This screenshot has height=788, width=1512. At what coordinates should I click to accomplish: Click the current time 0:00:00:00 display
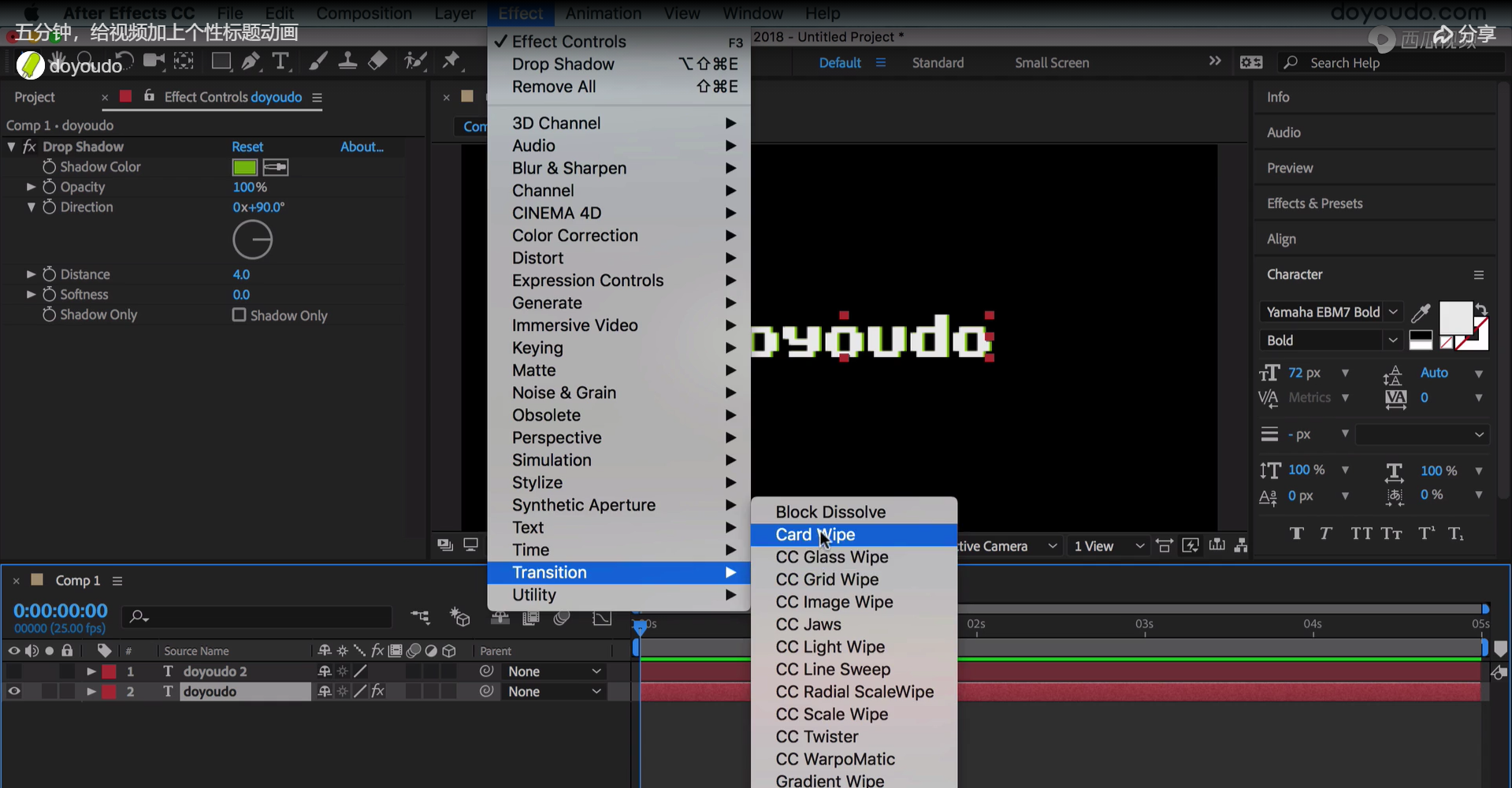coord(61,611)
